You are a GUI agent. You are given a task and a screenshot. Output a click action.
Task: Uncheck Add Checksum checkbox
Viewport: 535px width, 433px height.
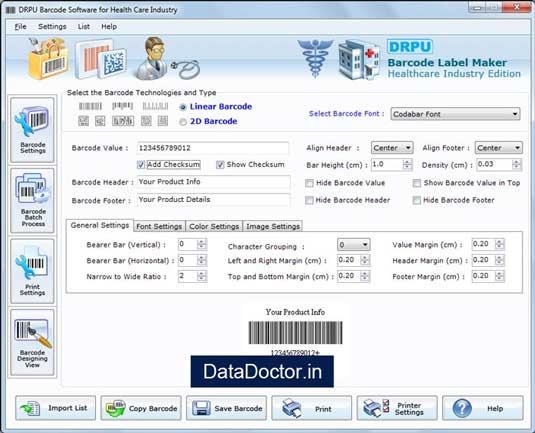coord(141,165)
